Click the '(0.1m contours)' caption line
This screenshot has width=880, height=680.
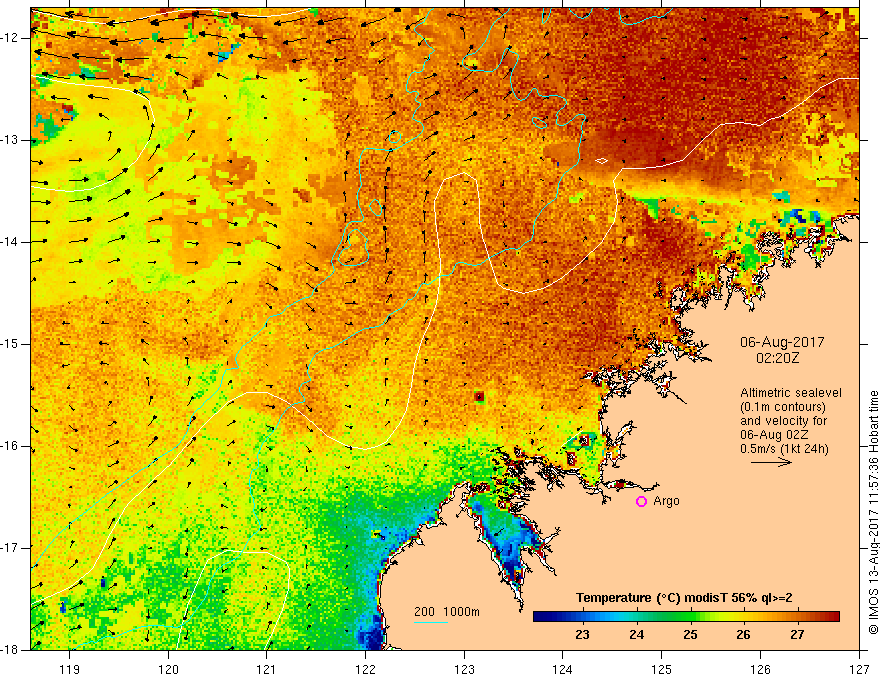[783, 407]
